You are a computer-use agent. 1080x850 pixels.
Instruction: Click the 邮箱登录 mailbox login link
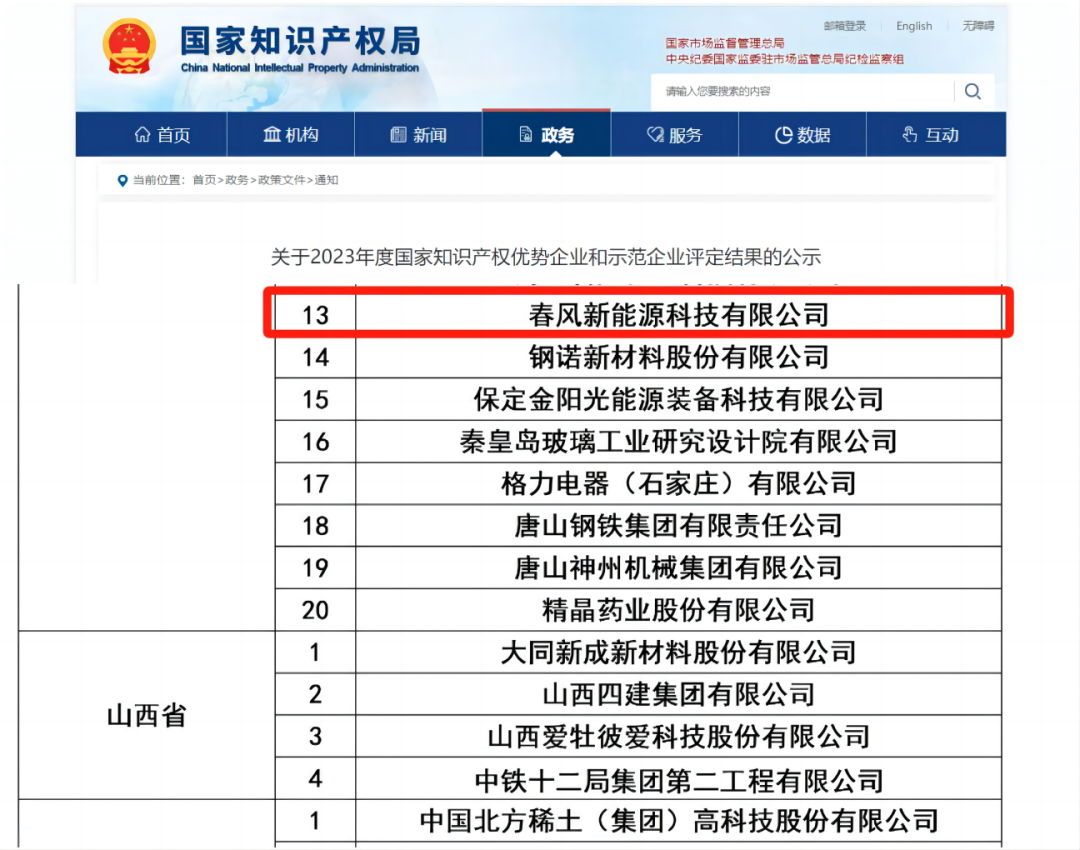tap(845, 26)
